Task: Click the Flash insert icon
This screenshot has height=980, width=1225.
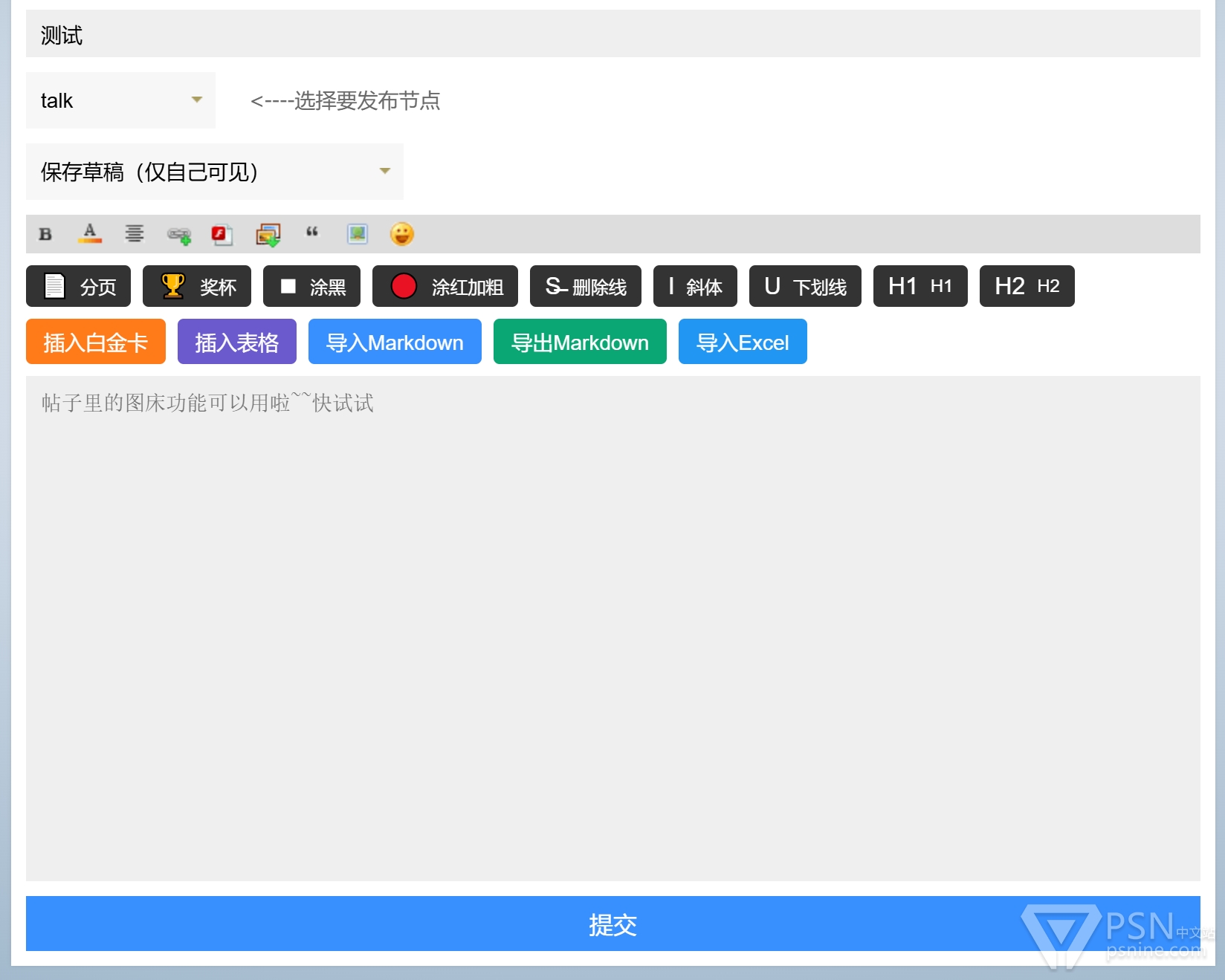Action: pos(222,235)
